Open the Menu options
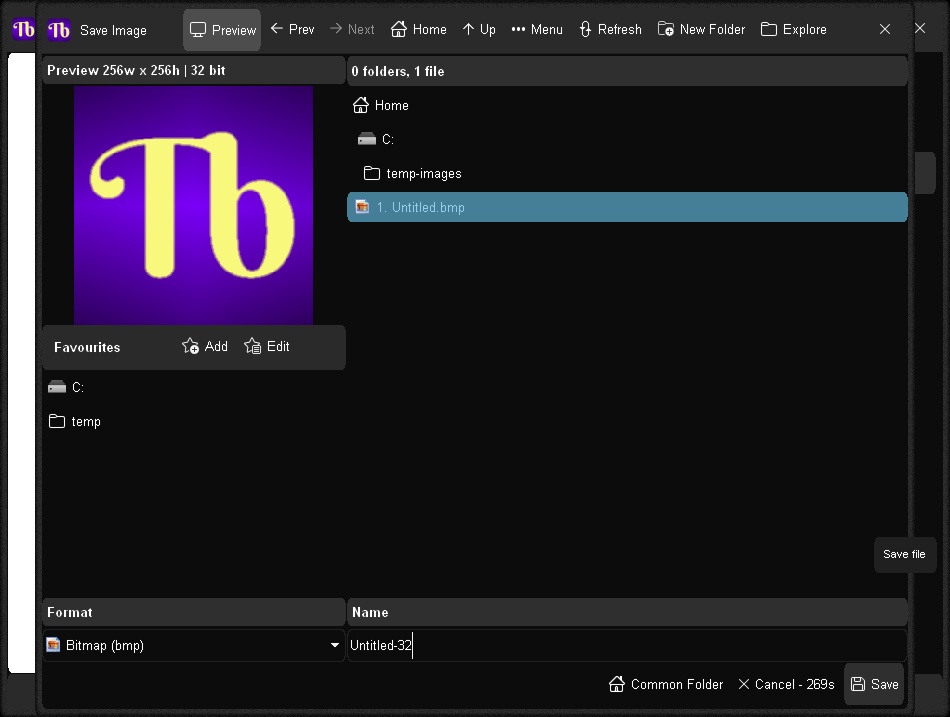This screenshot has width=950, height=717. tap(537, 29)
